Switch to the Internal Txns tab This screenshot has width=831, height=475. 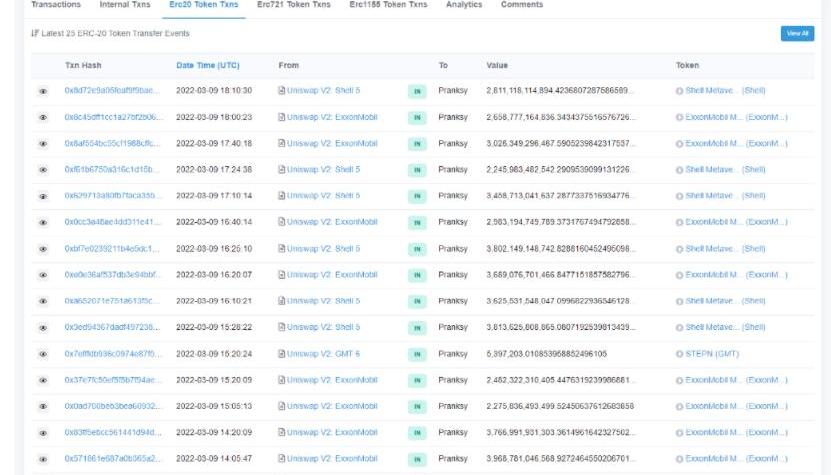click(127, 5)
